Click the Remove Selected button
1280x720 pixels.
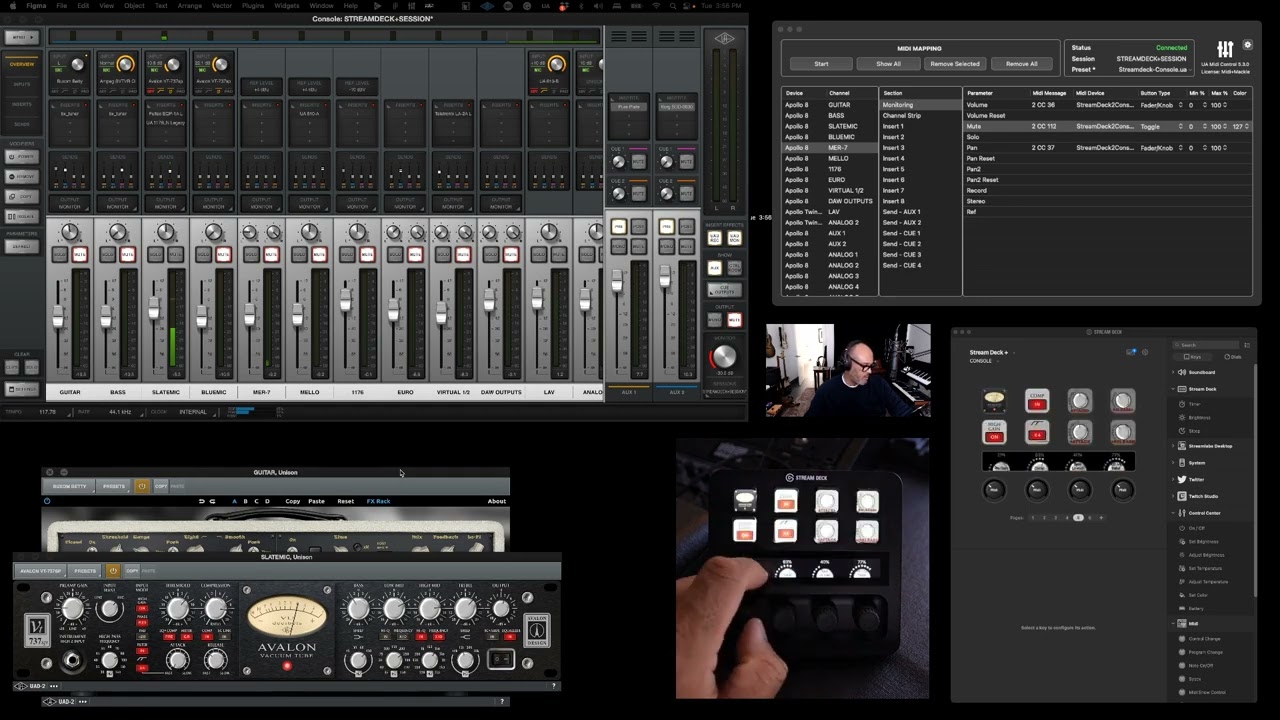coord(954,64)
